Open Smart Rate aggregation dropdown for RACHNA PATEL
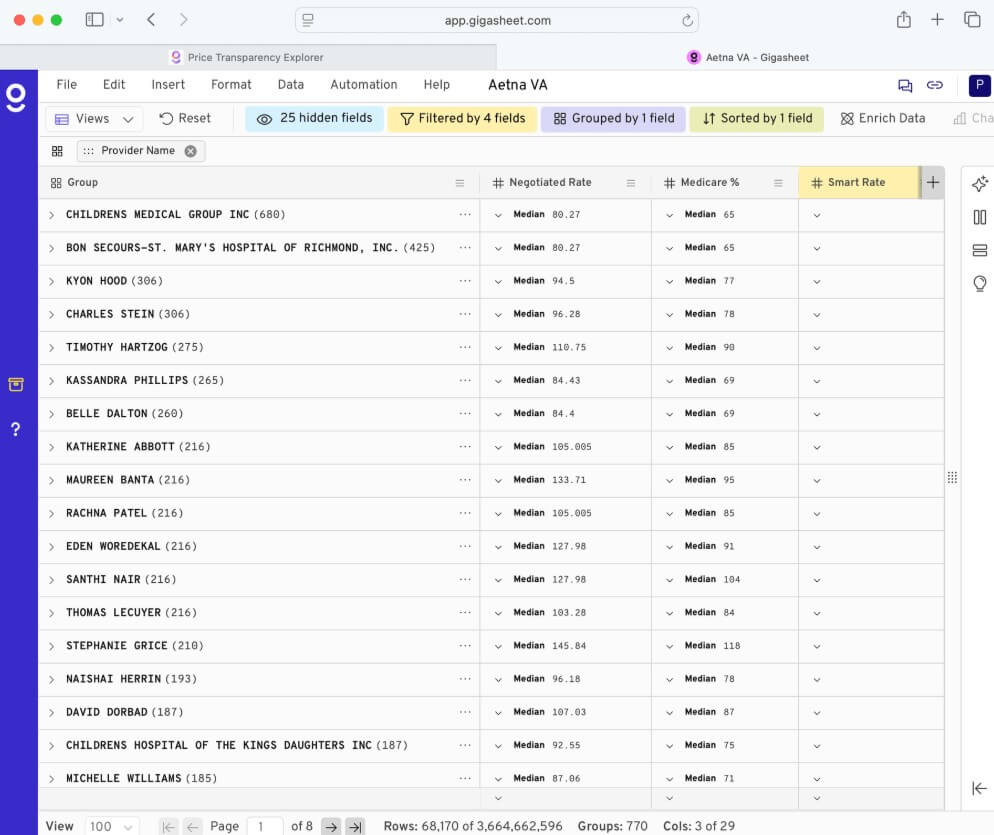This screenshot has height=835, width=994. [816, 514]
